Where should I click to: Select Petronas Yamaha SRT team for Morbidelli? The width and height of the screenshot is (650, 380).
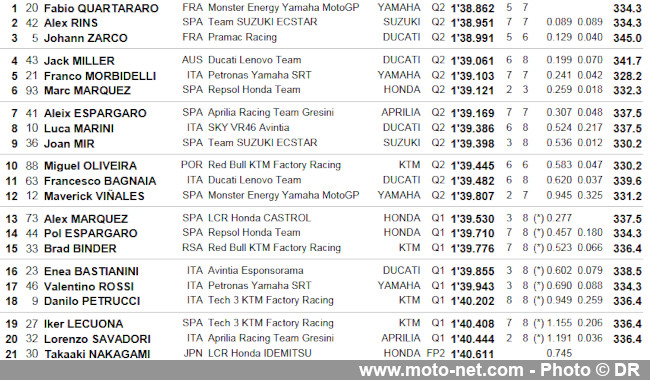260,75
